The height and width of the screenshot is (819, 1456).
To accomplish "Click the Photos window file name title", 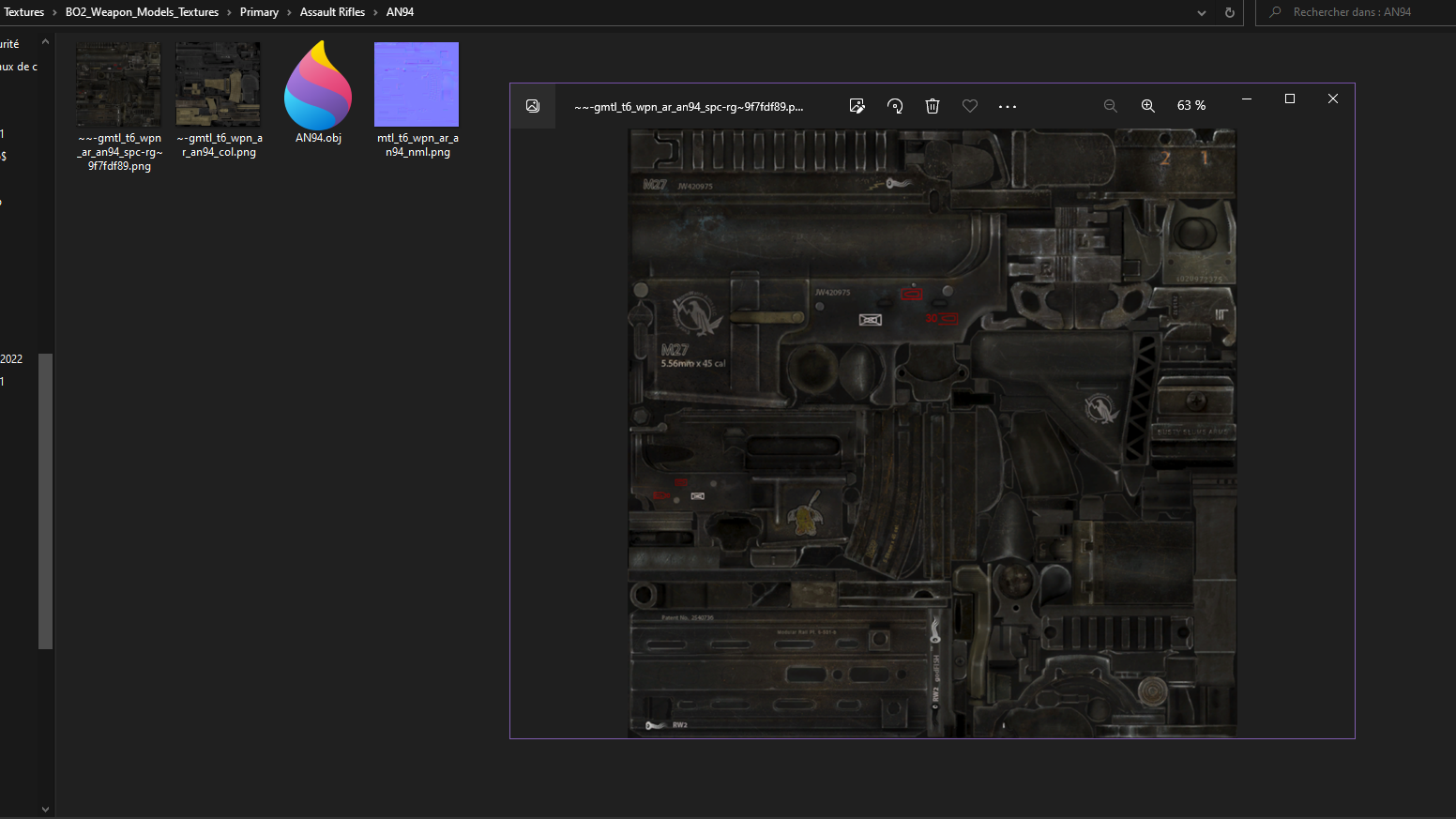I will [x=689, y=107].
